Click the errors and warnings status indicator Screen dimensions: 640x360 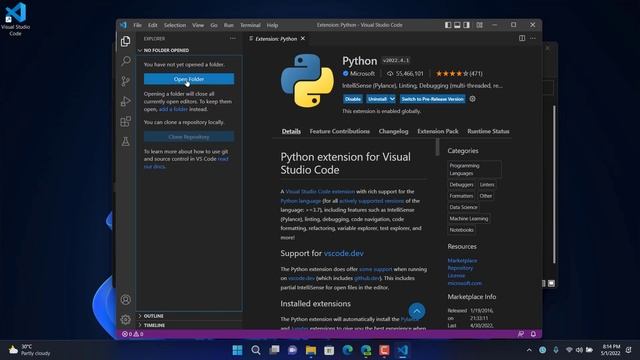(x=133, y=334)
